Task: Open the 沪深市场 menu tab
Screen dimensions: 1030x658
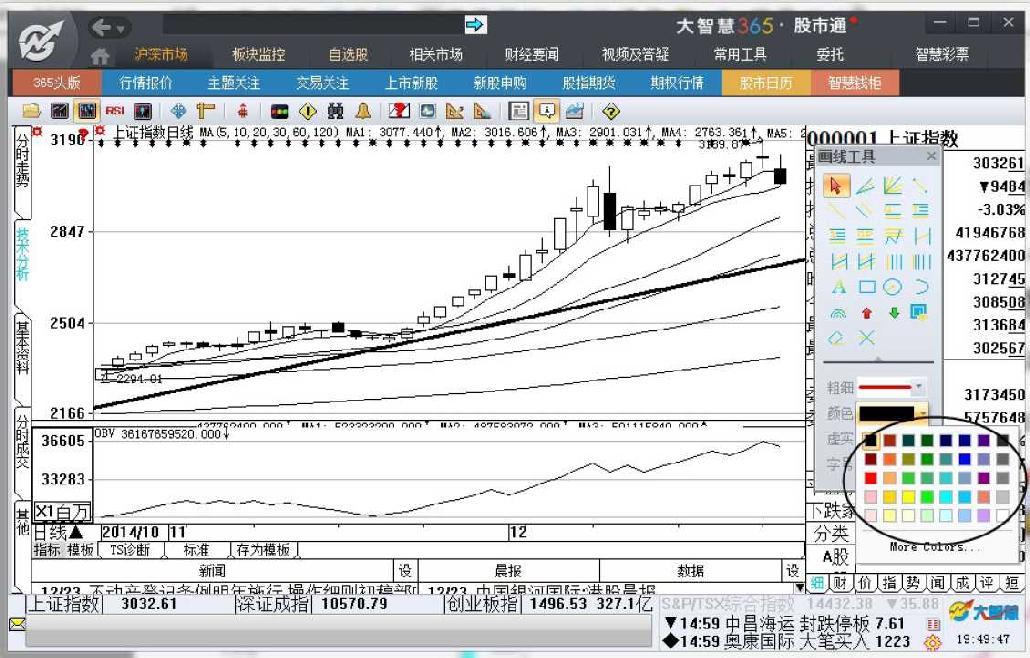Action: pyautogui.click(x=161, y=55)
